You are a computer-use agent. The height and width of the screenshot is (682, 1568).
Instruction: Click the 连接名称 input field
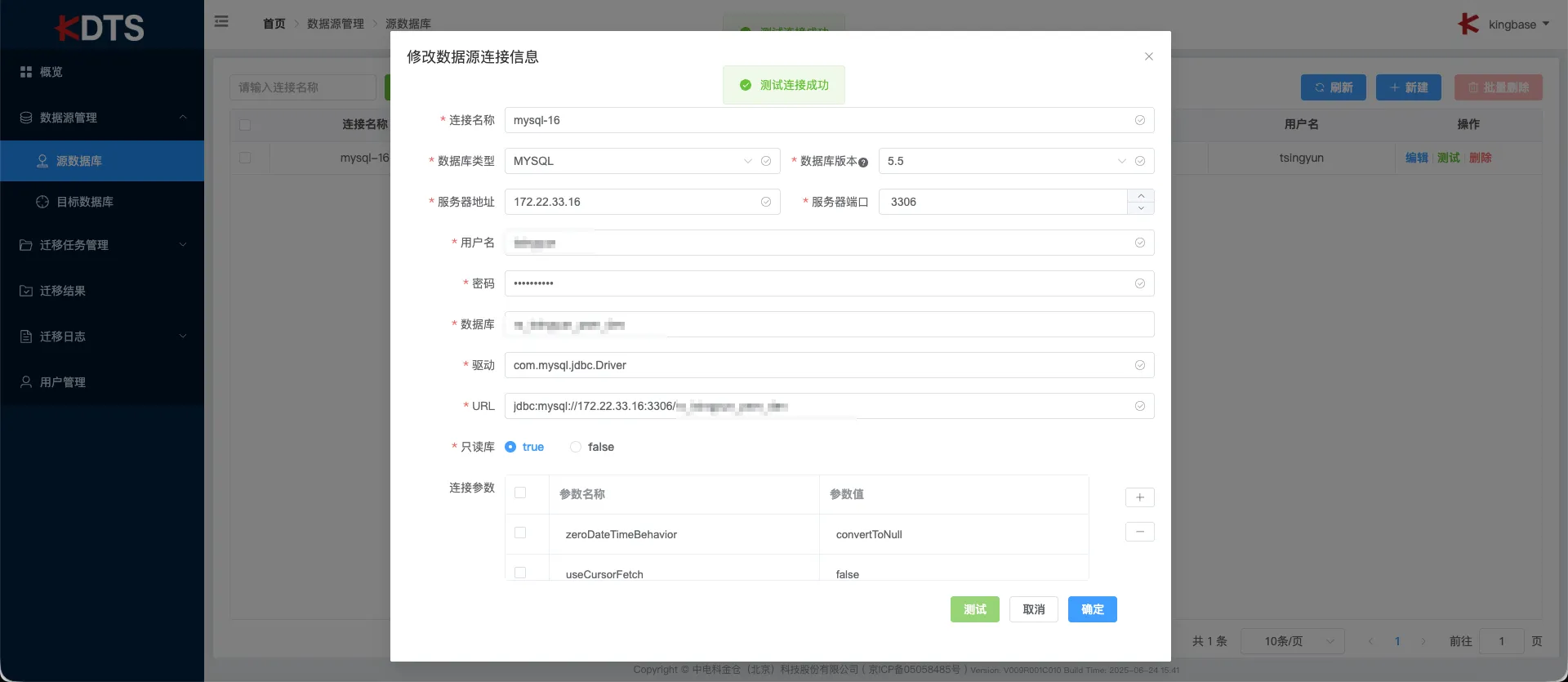point(829,120)
